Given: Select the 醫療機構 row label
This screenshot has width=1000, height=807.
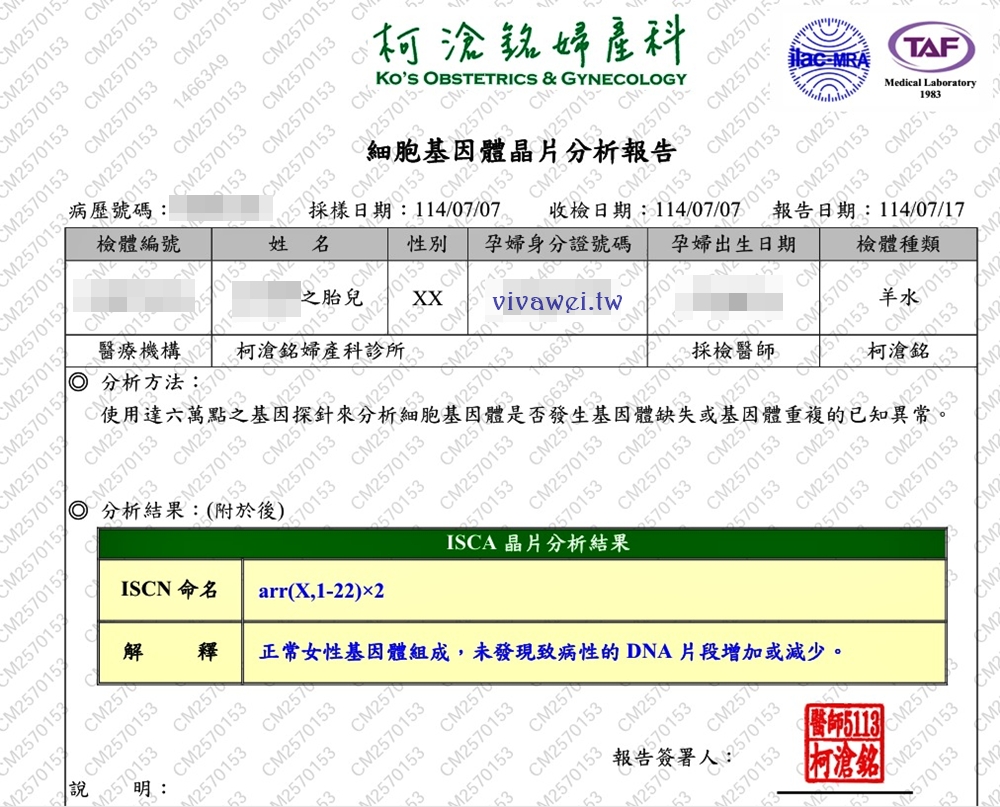Looking at the screenshot, I should tap(140, 350).
